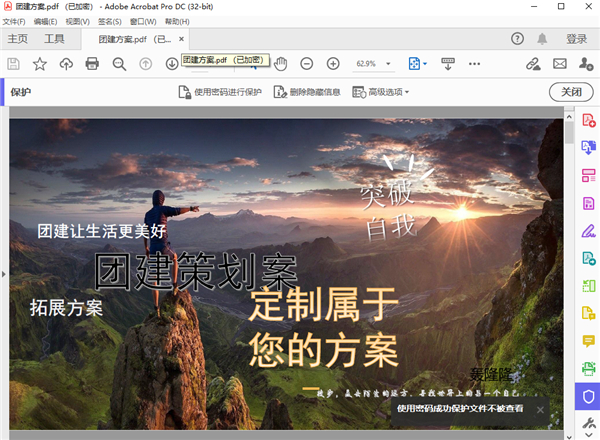Open the 编辑(E) menu
Viewport: 600px width, 440px height.
click(45, 22)
